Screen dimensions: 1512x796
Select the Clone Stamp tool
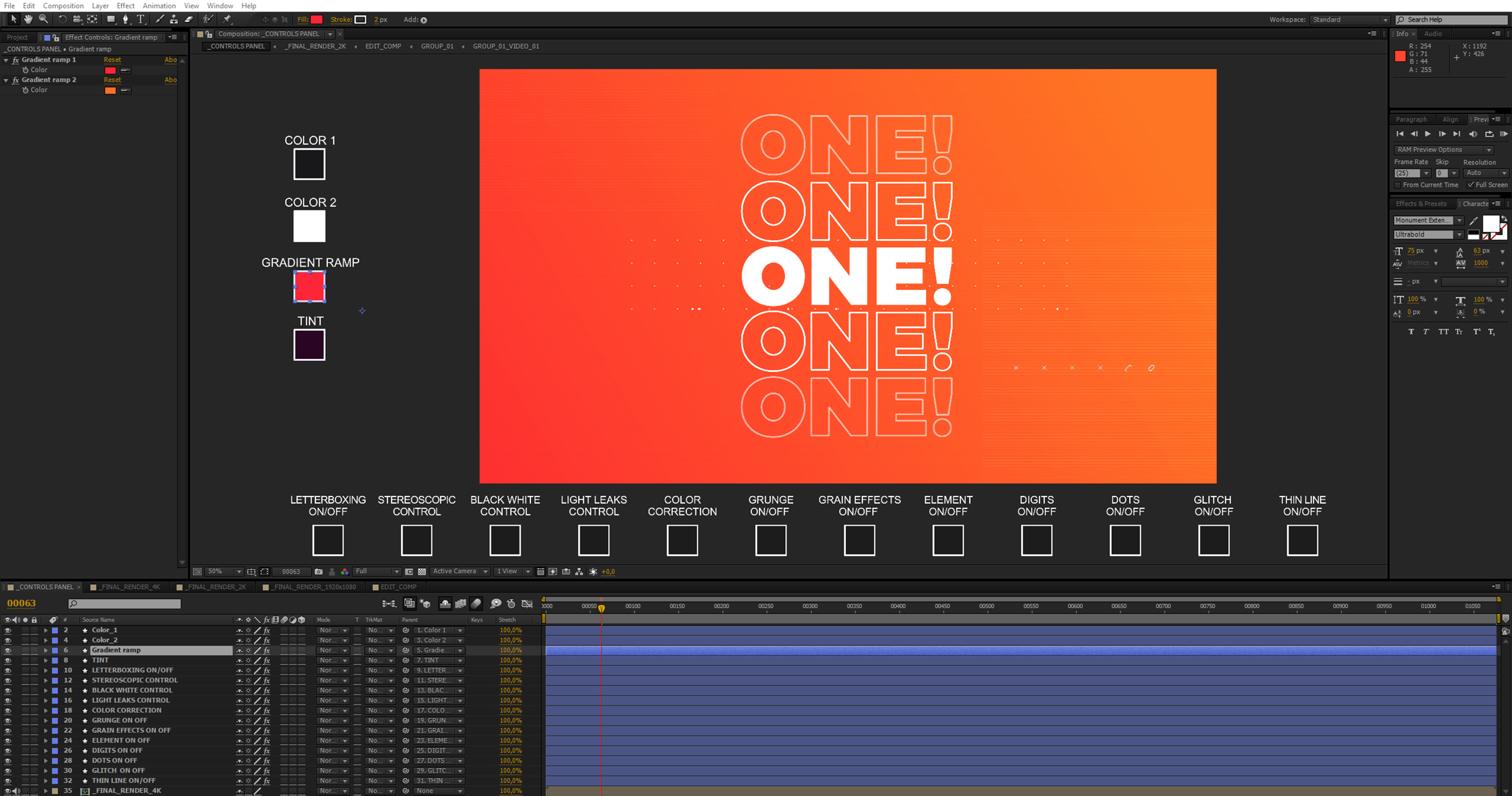pyautogui.click(x=174, y=19)
